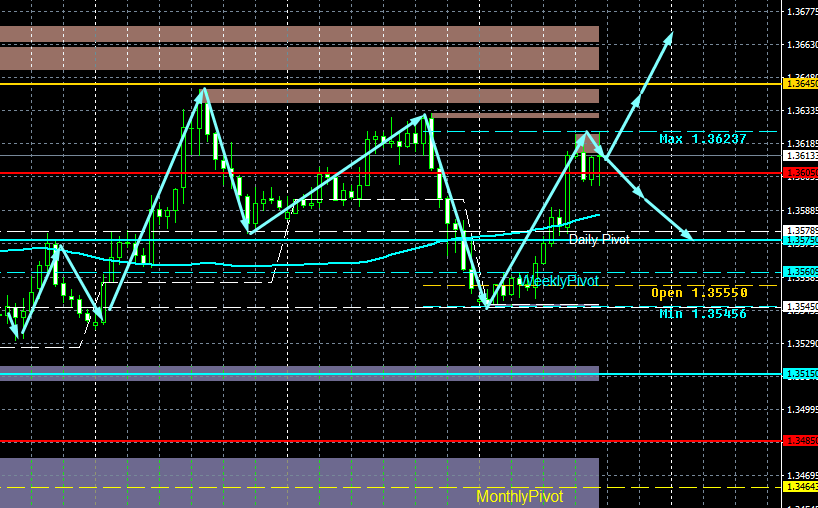The image size is (818, 508).
Task: Click the yellow 1.3464 price tag
Action: tap(801, 487)
